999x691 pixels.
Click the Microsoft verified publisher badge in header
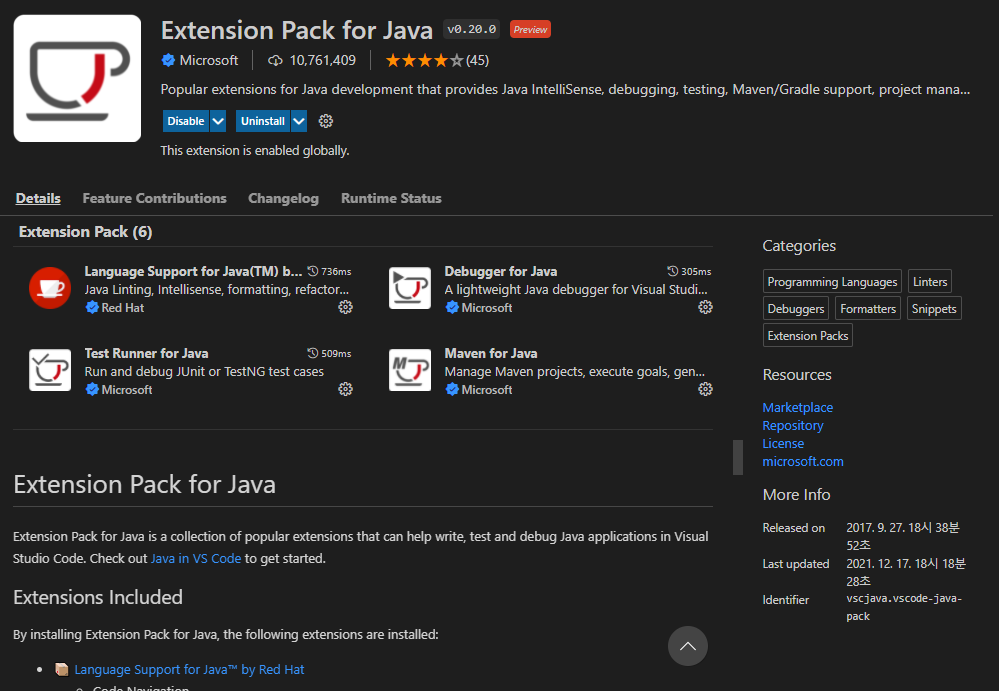(x=168, y=61)
